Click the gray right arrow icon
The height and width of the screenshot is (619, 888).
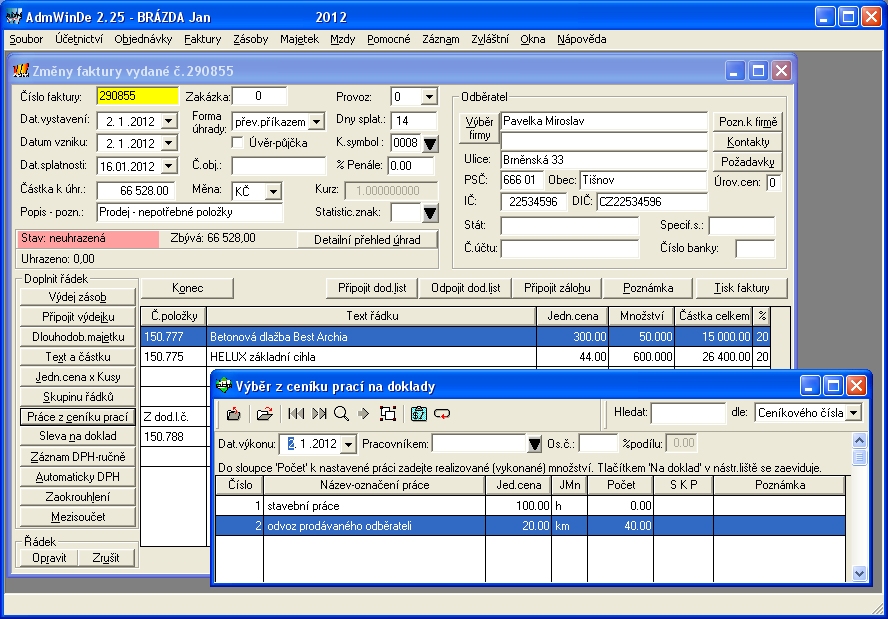(x=364, y=414)
